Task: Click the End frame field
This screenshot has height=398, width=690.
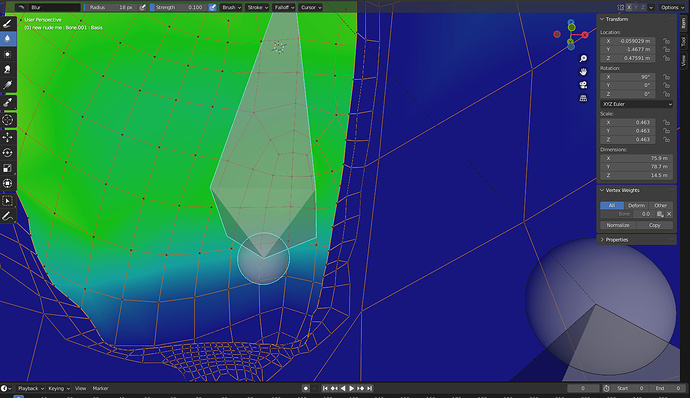Action: (668, 388)
